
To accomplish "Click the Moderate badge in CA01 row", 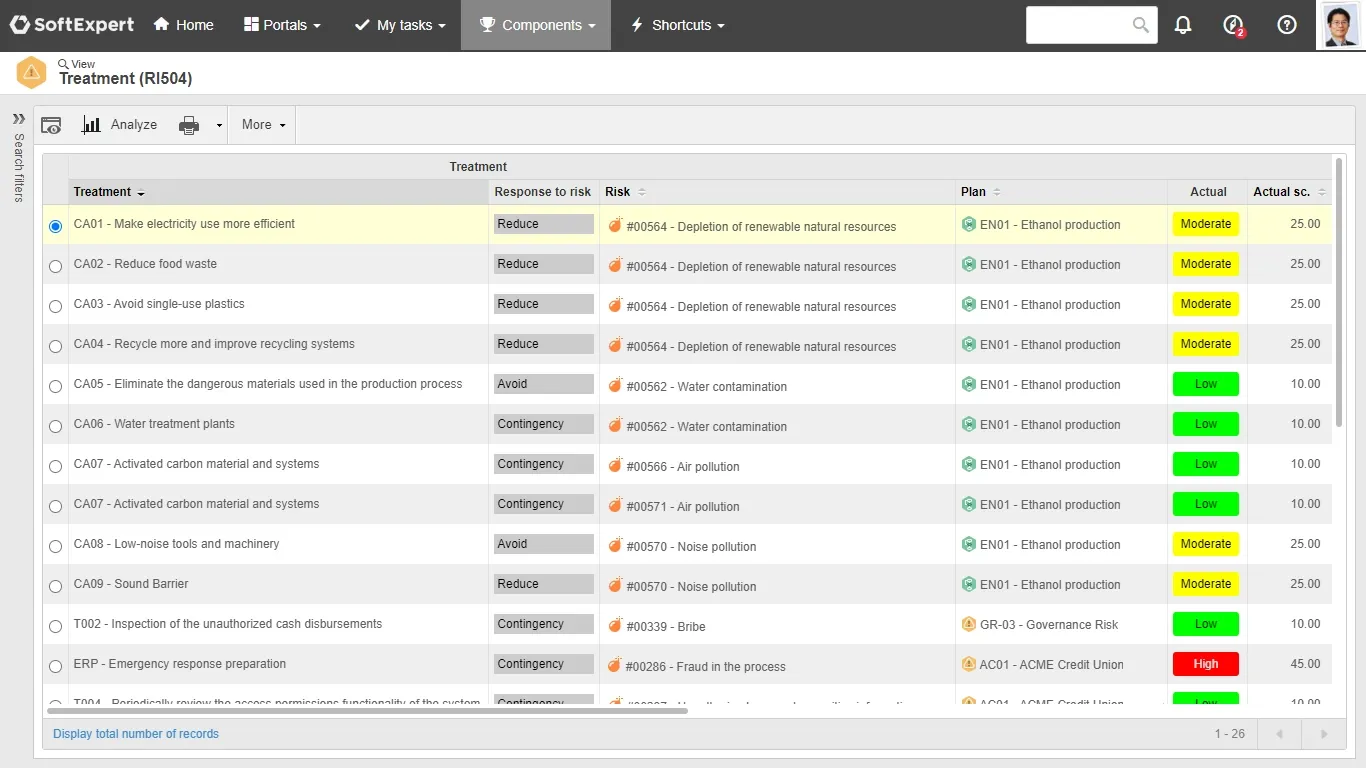I will click(1205, 224).
